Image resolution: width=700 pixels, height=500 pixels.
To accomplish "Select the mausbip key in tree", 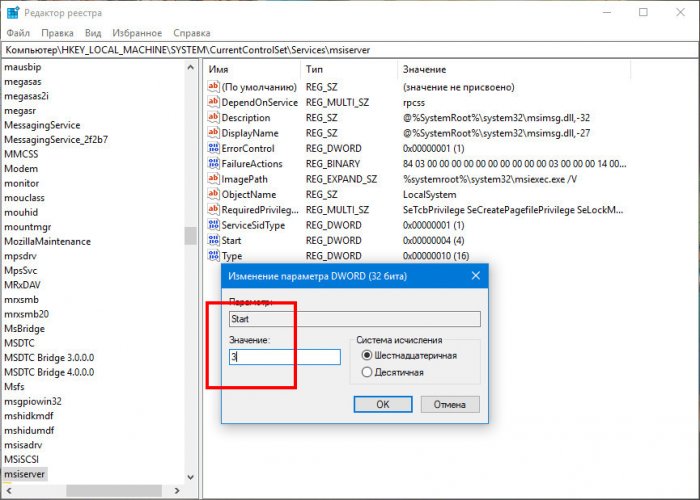I will (x=23, y=67).
